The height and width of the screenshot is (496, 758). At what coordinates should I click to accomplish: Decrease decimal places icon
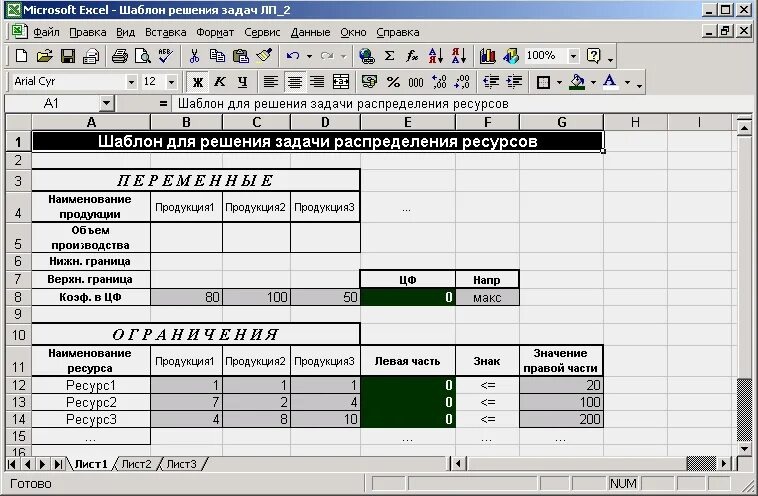click(x=462, y=82)
